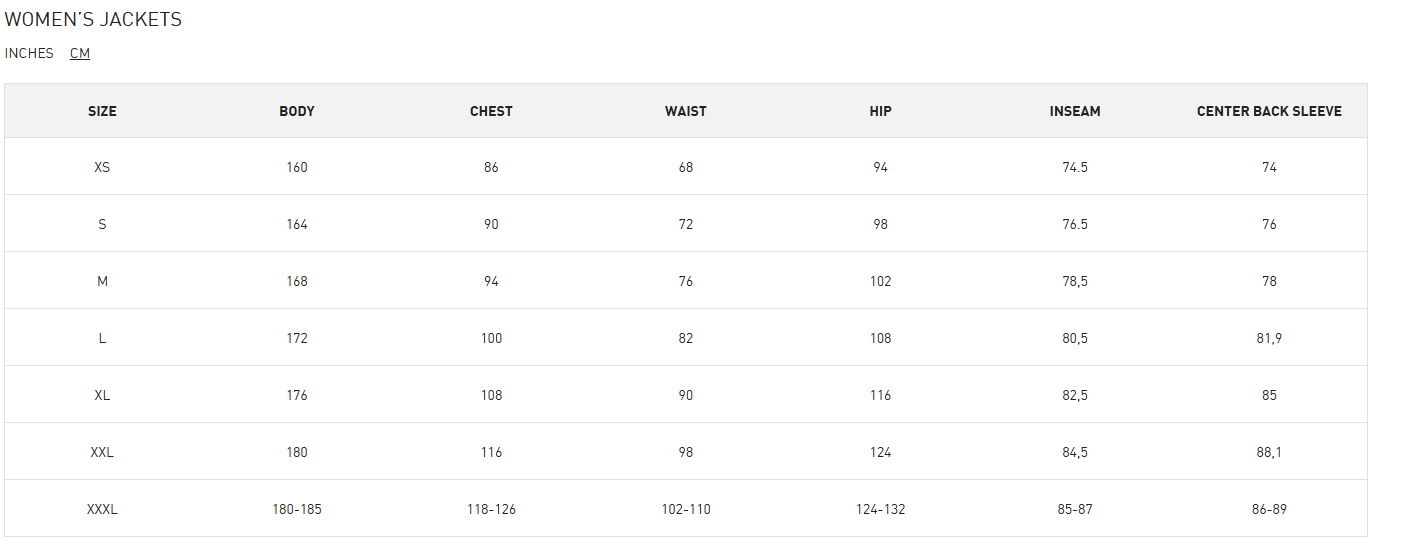This screenshot has height=546, width=1401.
Task: Select the HIP column header
Action: tap(880, 111)
